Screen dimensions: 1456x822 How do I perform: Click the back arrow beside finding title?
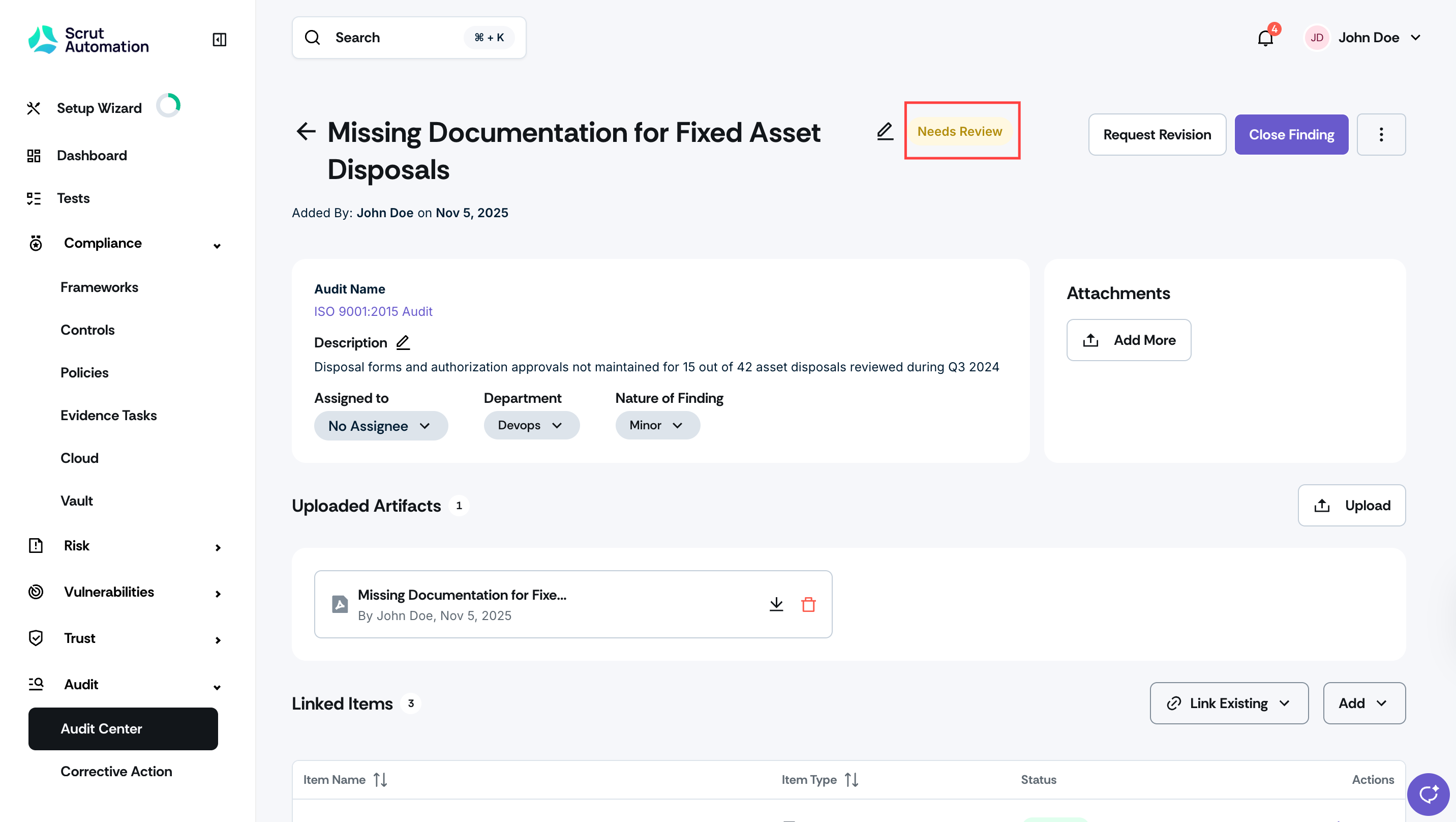pos(306,131)
